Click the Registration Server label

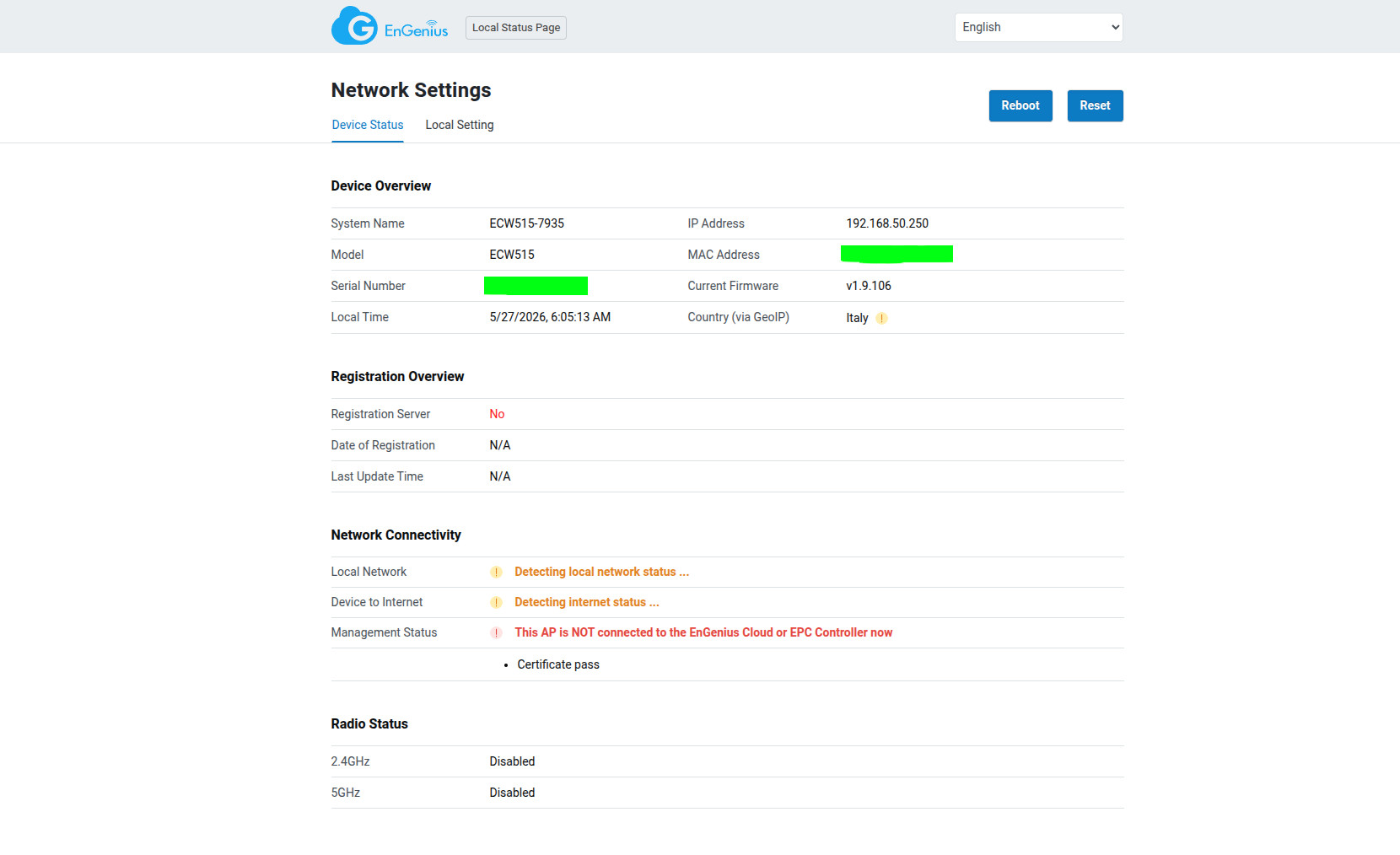tap(380, 414)
